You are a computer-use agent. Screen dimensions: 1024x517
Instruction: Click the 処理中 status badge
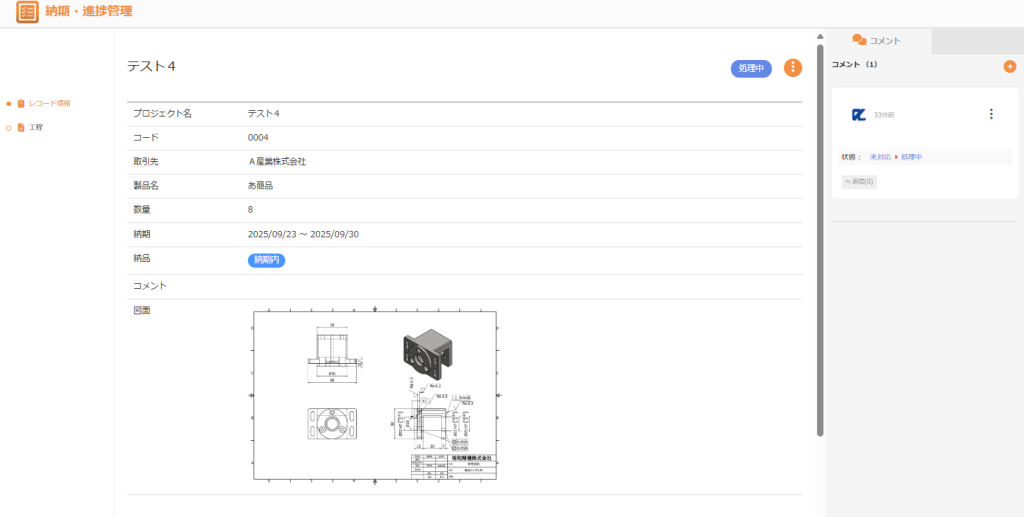click(x=751, y=68)
